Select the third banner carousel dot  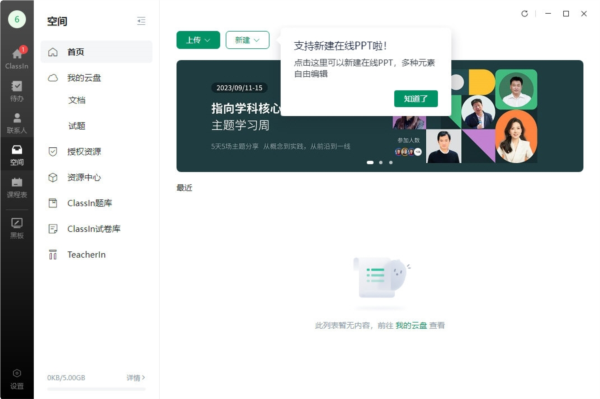click(x=391, y=163)
